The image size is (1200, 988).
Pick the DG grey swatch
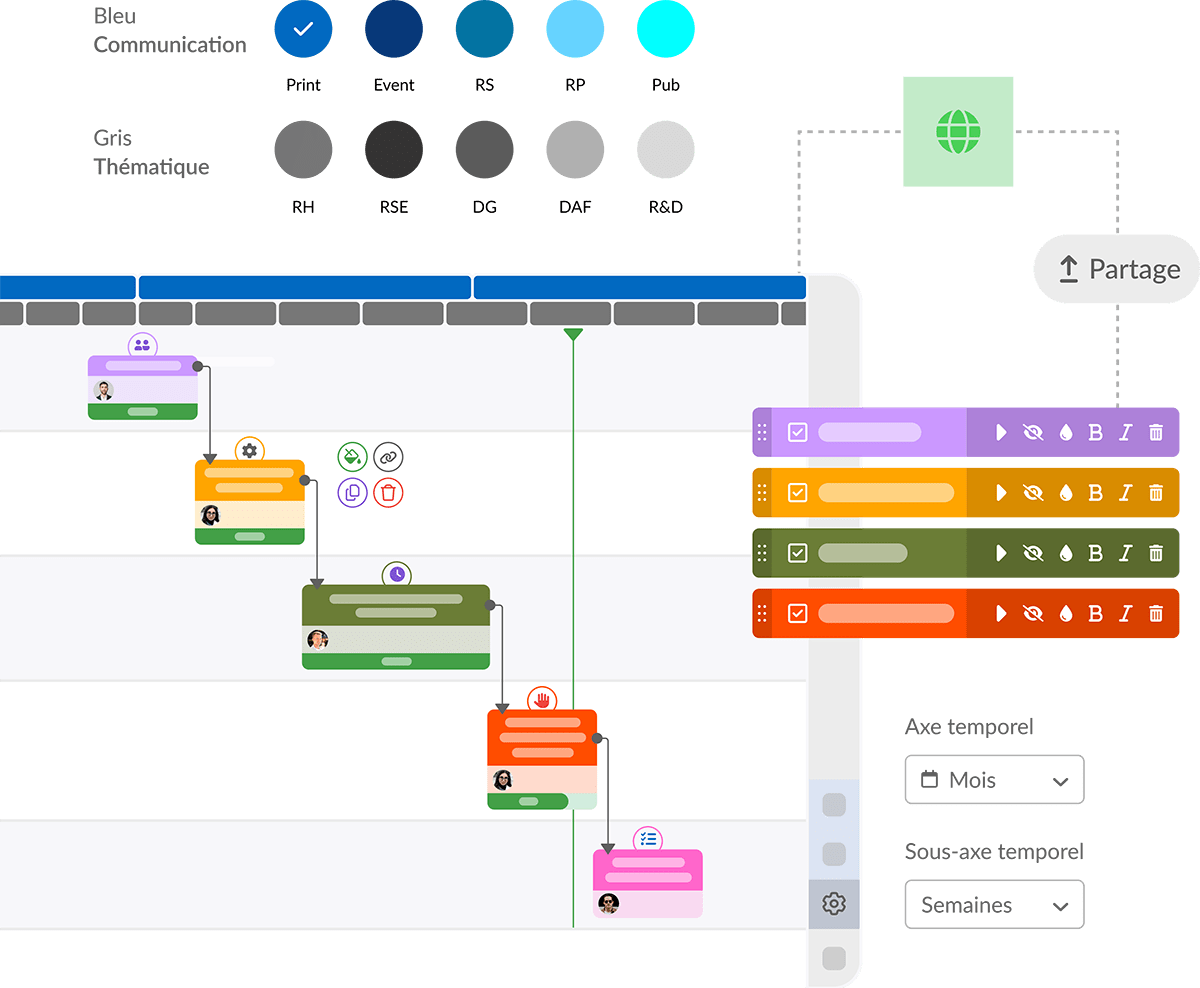point(485,151)
